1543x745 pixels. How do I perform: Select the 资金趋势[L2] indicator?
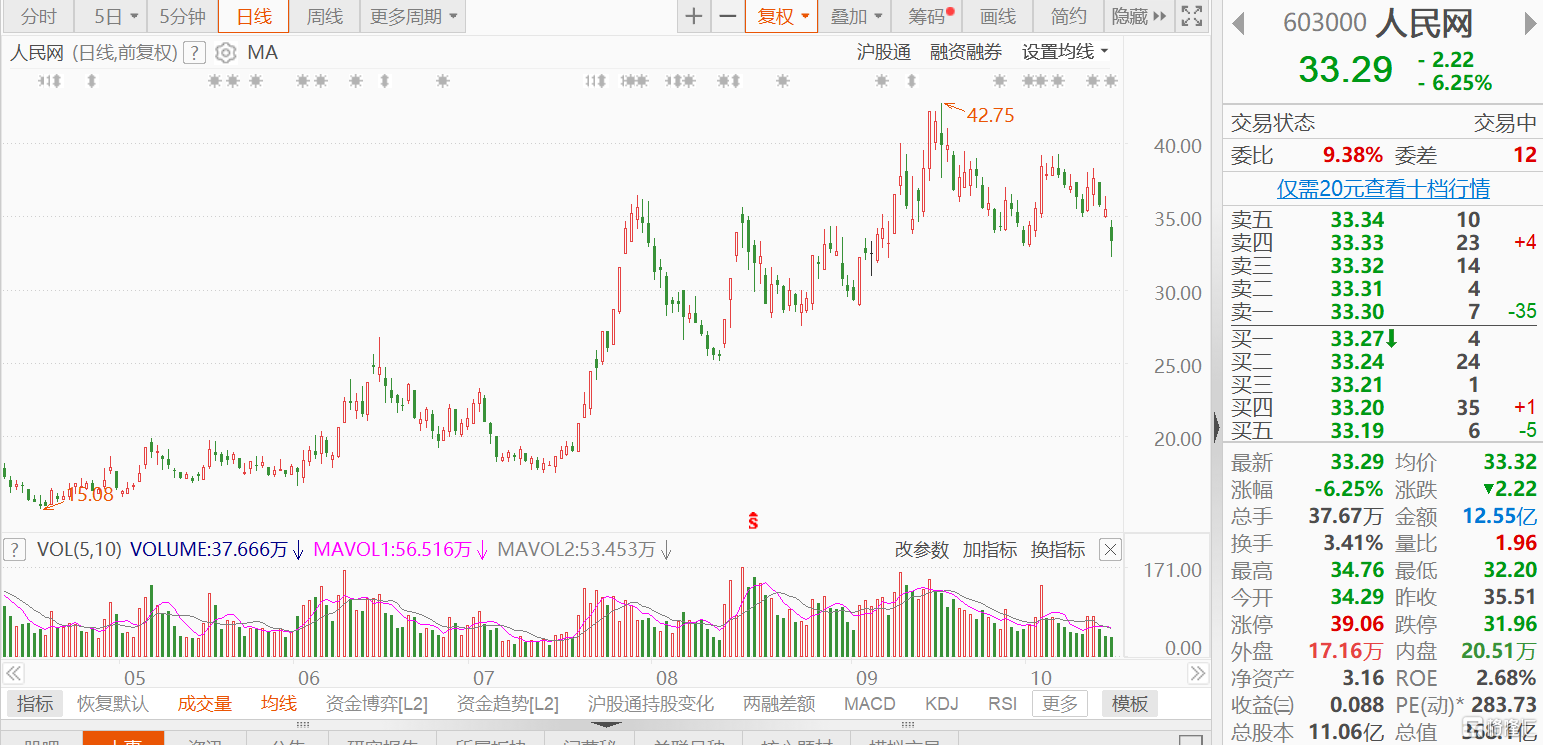click(x=508, y=704)
